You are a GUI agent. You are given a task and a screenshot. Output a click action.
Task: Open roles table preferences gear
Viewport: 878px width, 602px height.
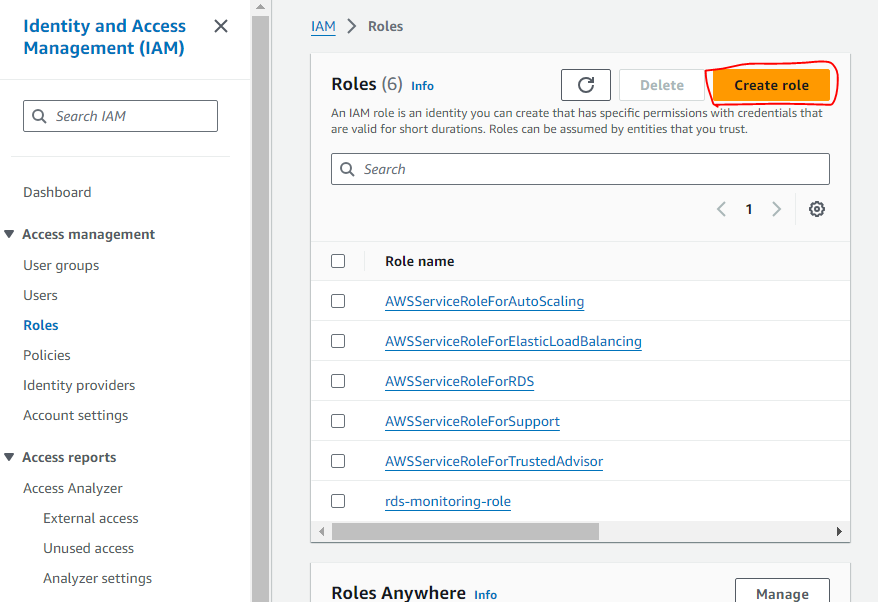point(816,209)
